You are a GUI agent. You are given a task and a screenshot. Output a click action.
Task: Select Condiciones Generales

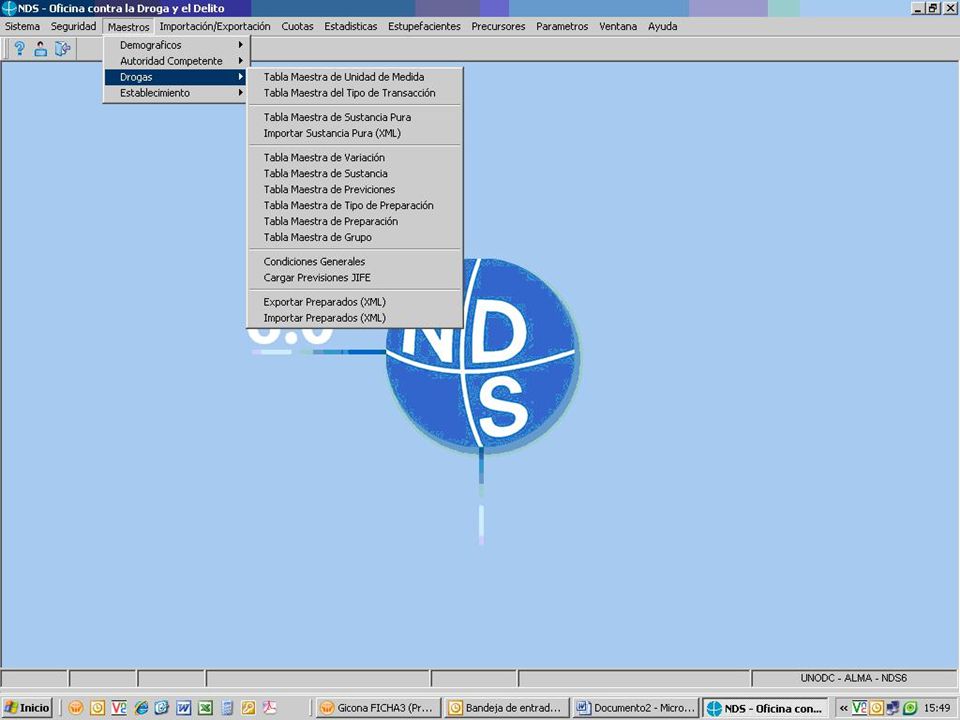(x=355, y=261)
